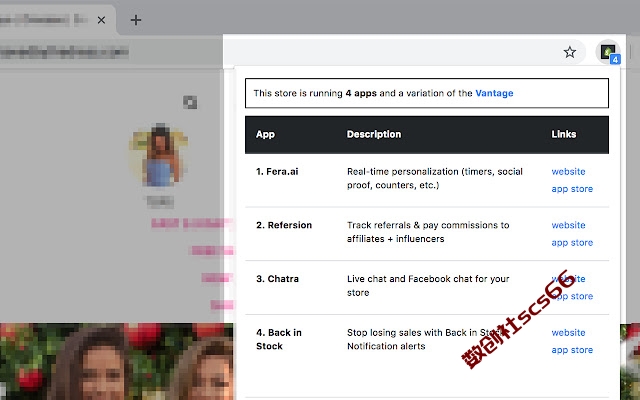Screen dimensions: 640x400
Task: Click the 'Links' column header
Action: click(564, 134)
